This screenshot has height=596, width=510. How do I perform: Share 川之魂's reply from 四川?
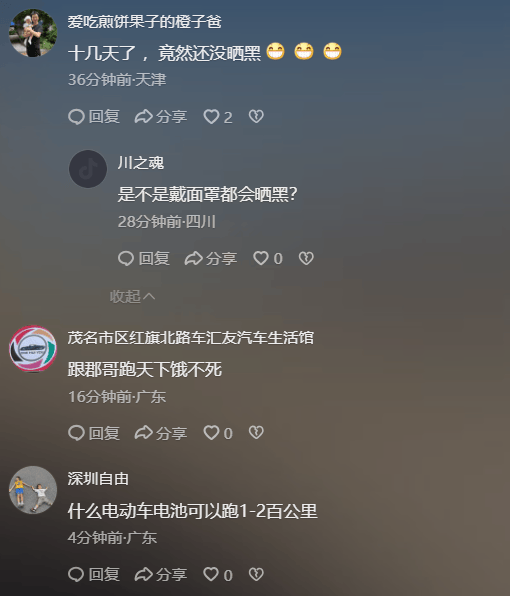(211, 258)
